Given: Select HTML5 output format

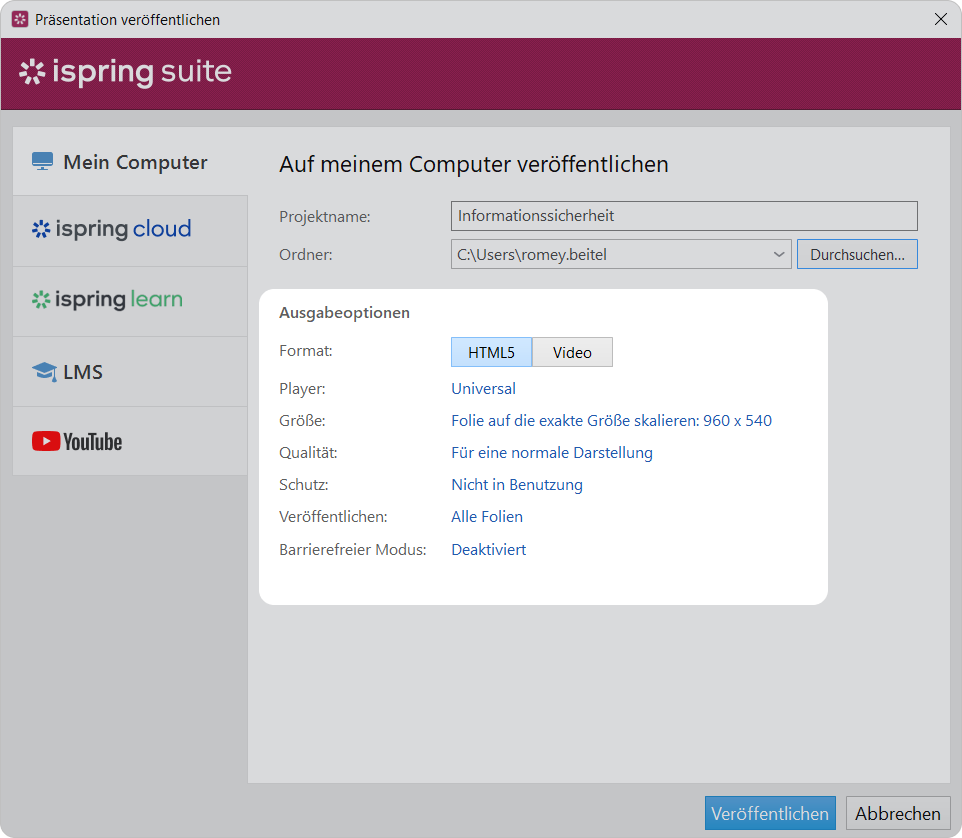Looking at the screenshot, I should pyautogui.click(x=491, y=352).
